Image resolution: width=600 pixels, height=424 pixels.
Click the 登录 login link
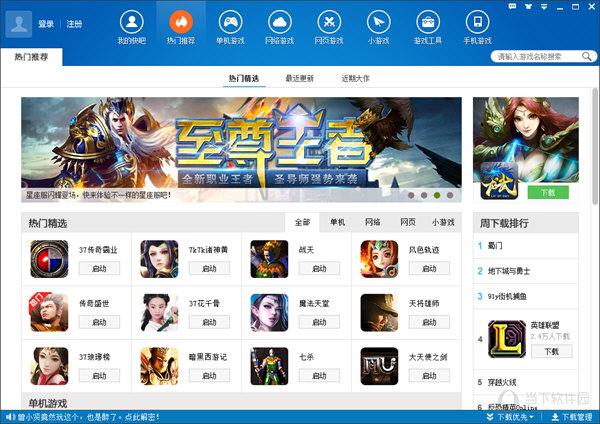coord(46,24)
